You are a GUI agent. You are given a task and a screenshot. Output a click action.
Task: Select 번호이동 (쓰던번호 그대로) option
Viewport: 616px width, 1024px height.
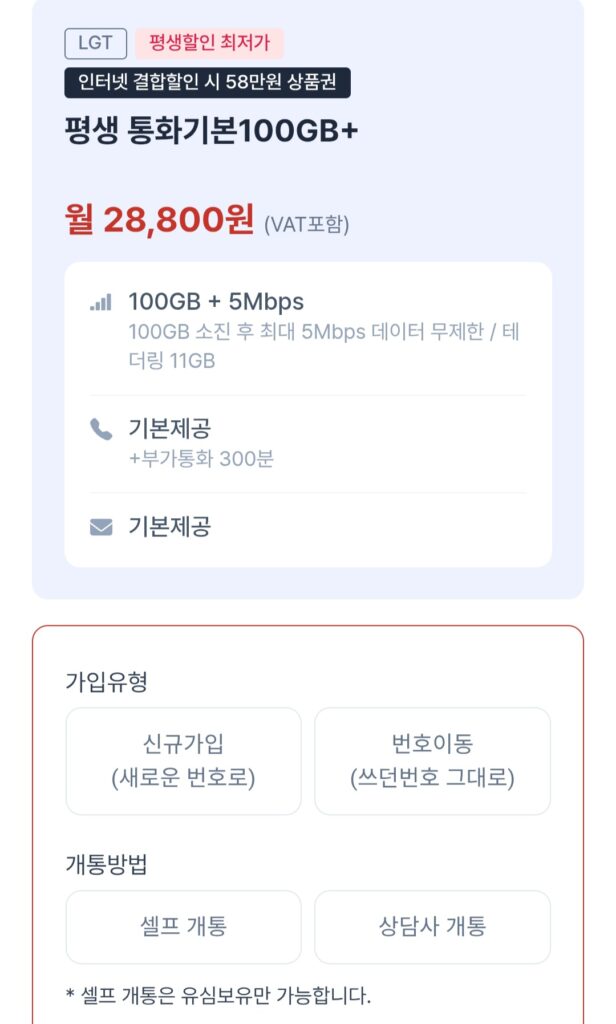432,761
